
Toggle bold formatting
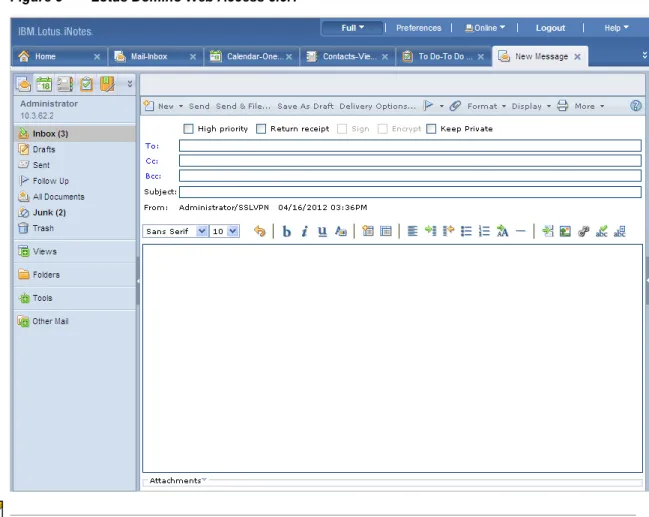[286, 231]
